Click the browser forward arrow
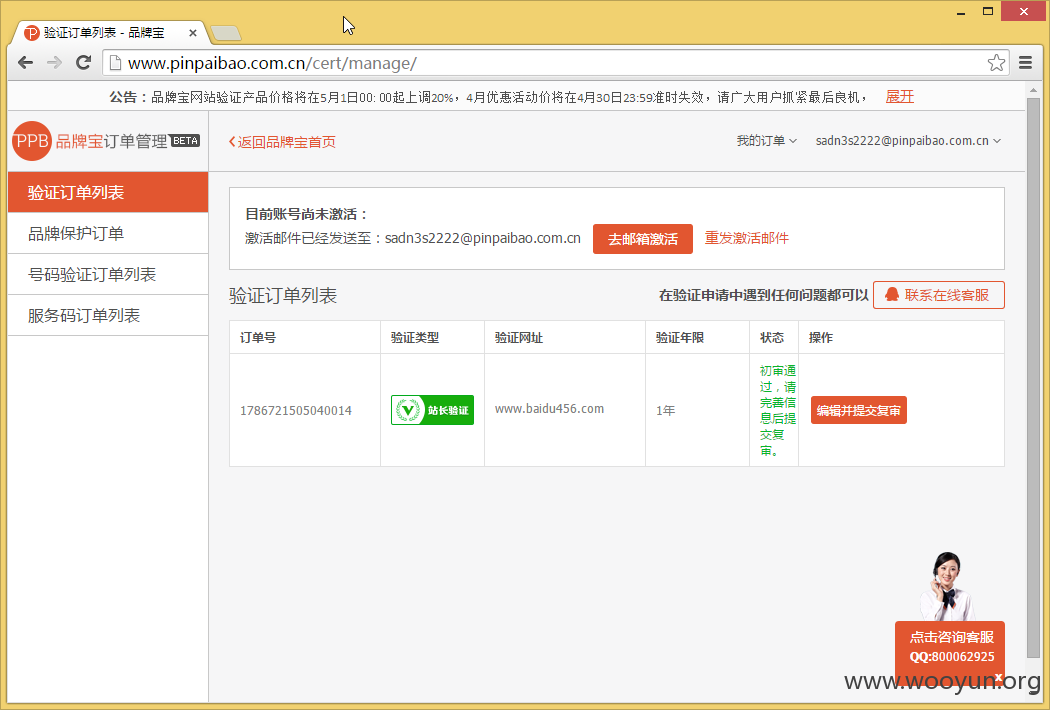1050x710 pixels. click(54, 63)
